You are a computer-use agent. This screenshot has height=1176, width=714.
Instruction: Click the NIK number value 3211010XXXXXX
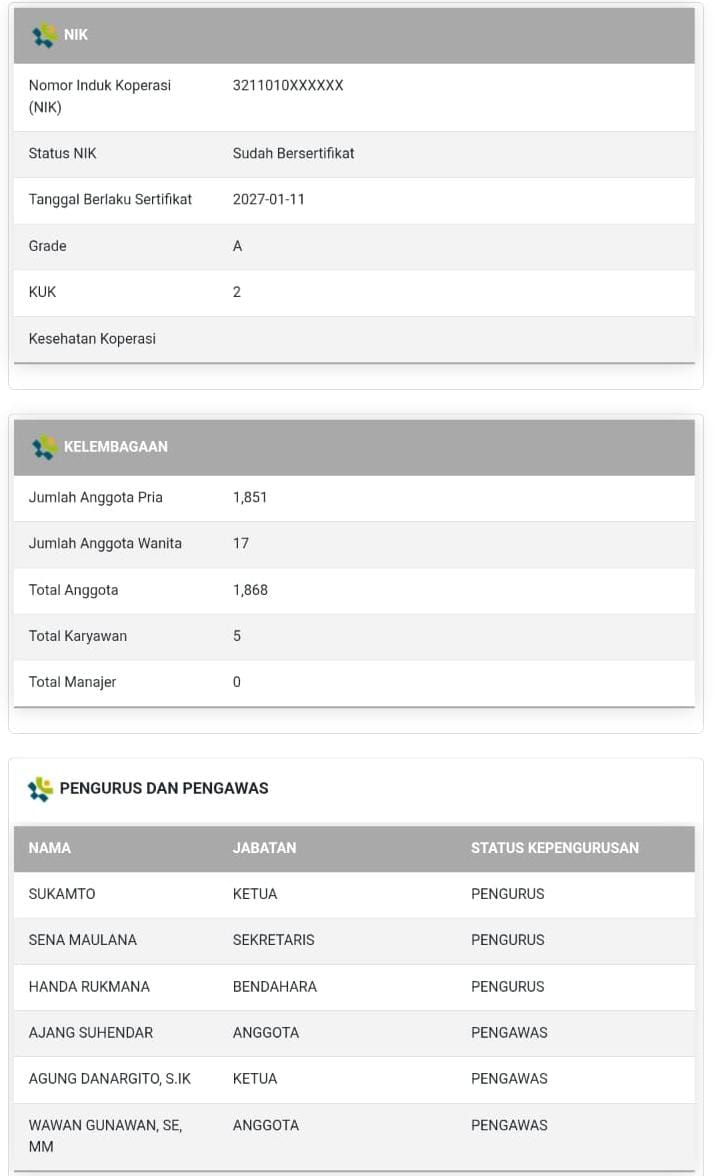pyautogui.click(x=288, y=86)
